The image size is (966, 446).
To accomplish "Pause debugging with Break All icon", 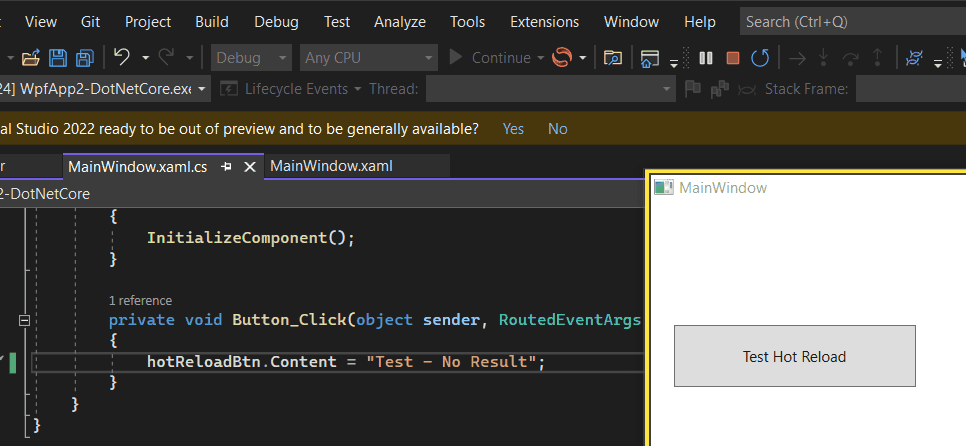I will [x=706, y=58].
